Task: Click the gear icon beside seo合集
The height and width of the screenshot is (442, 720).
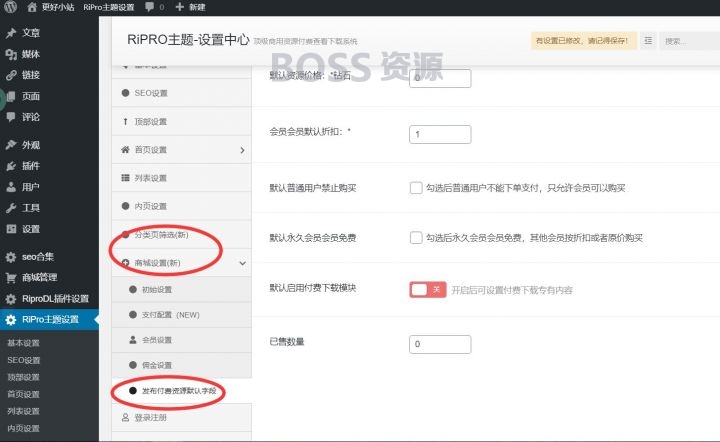Action: [x=11, y=257]
